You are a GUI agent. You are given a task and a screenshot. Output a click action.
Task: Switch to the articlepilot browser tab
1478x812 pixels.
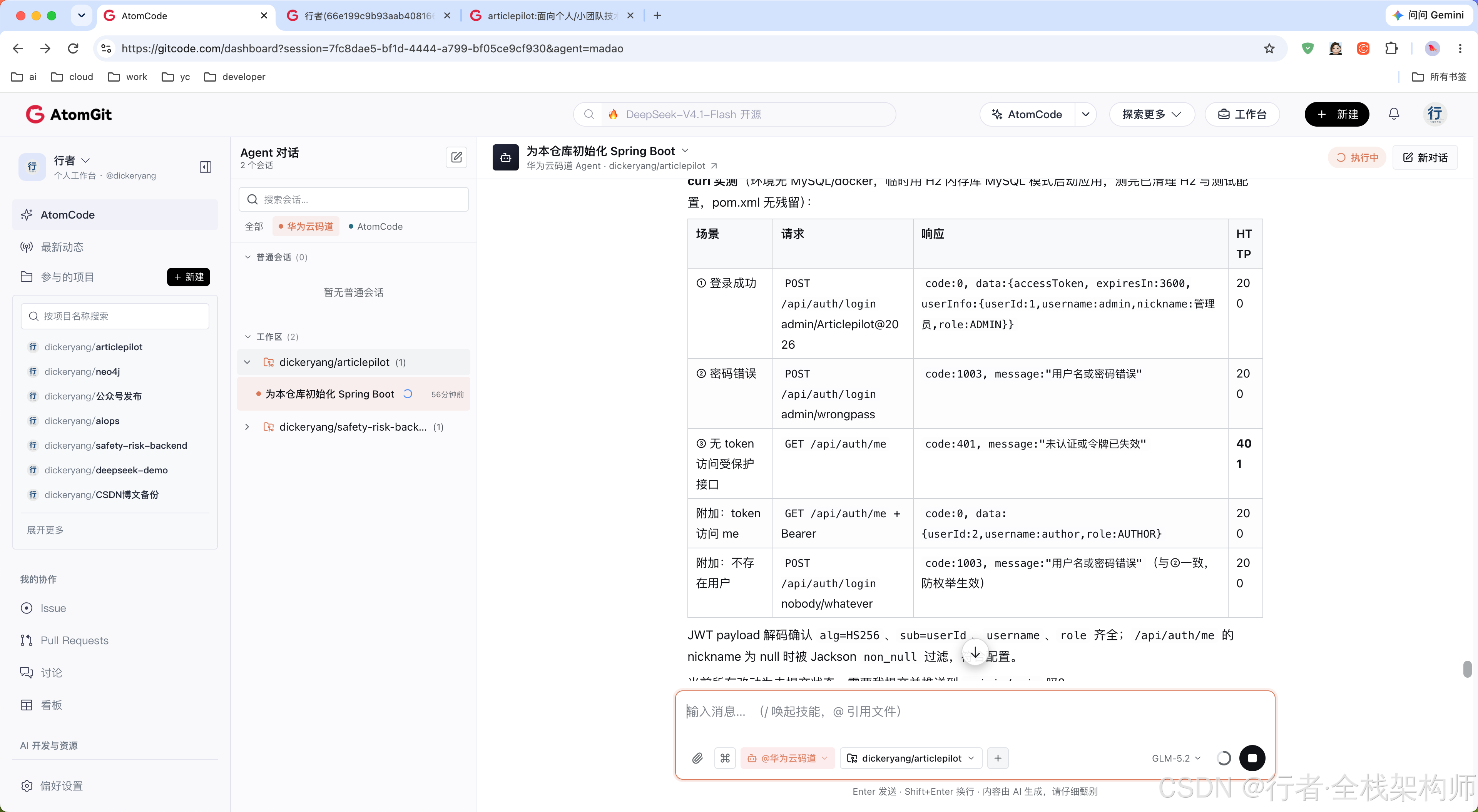[552, 15]
